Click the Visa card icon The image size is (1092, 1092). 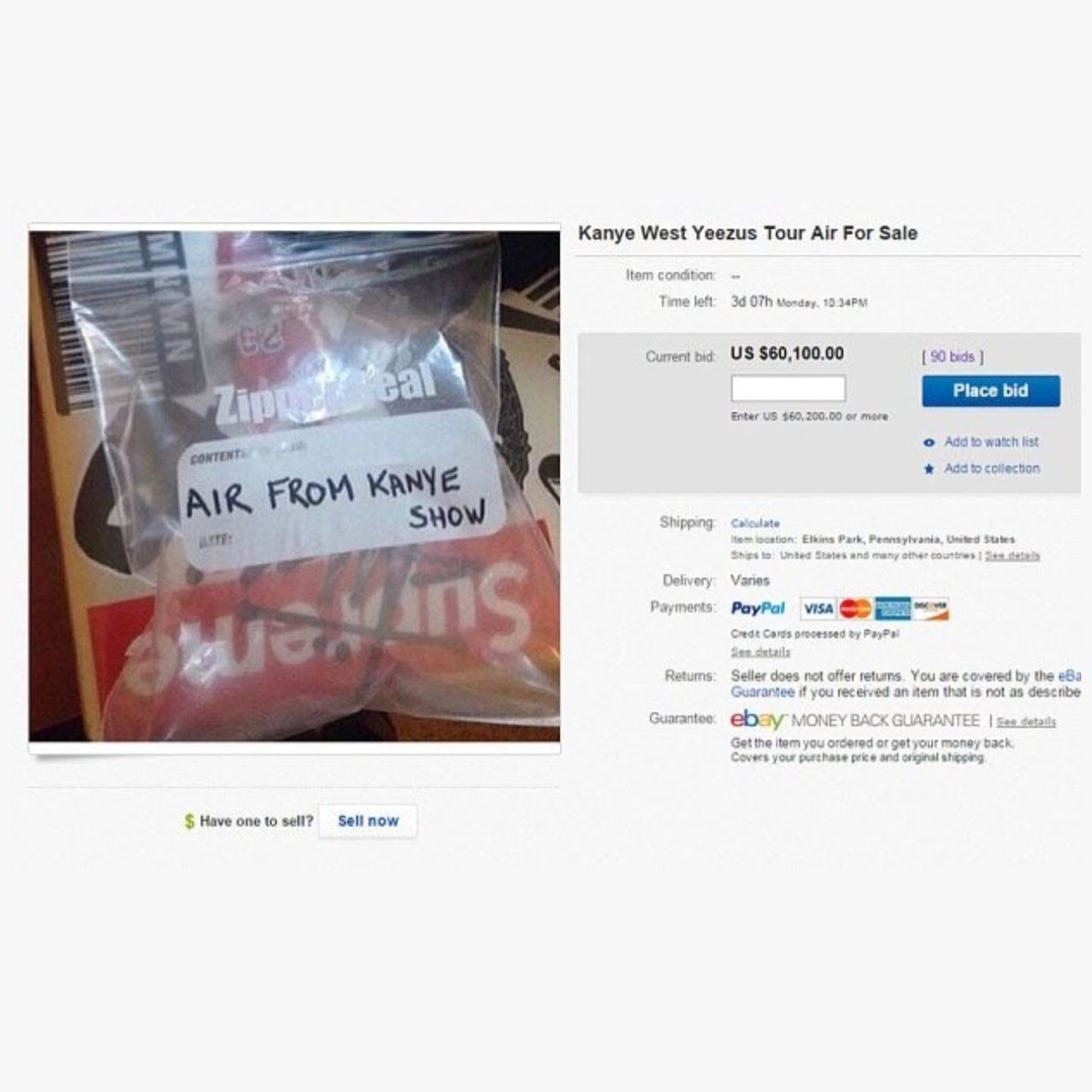[818, 609]
